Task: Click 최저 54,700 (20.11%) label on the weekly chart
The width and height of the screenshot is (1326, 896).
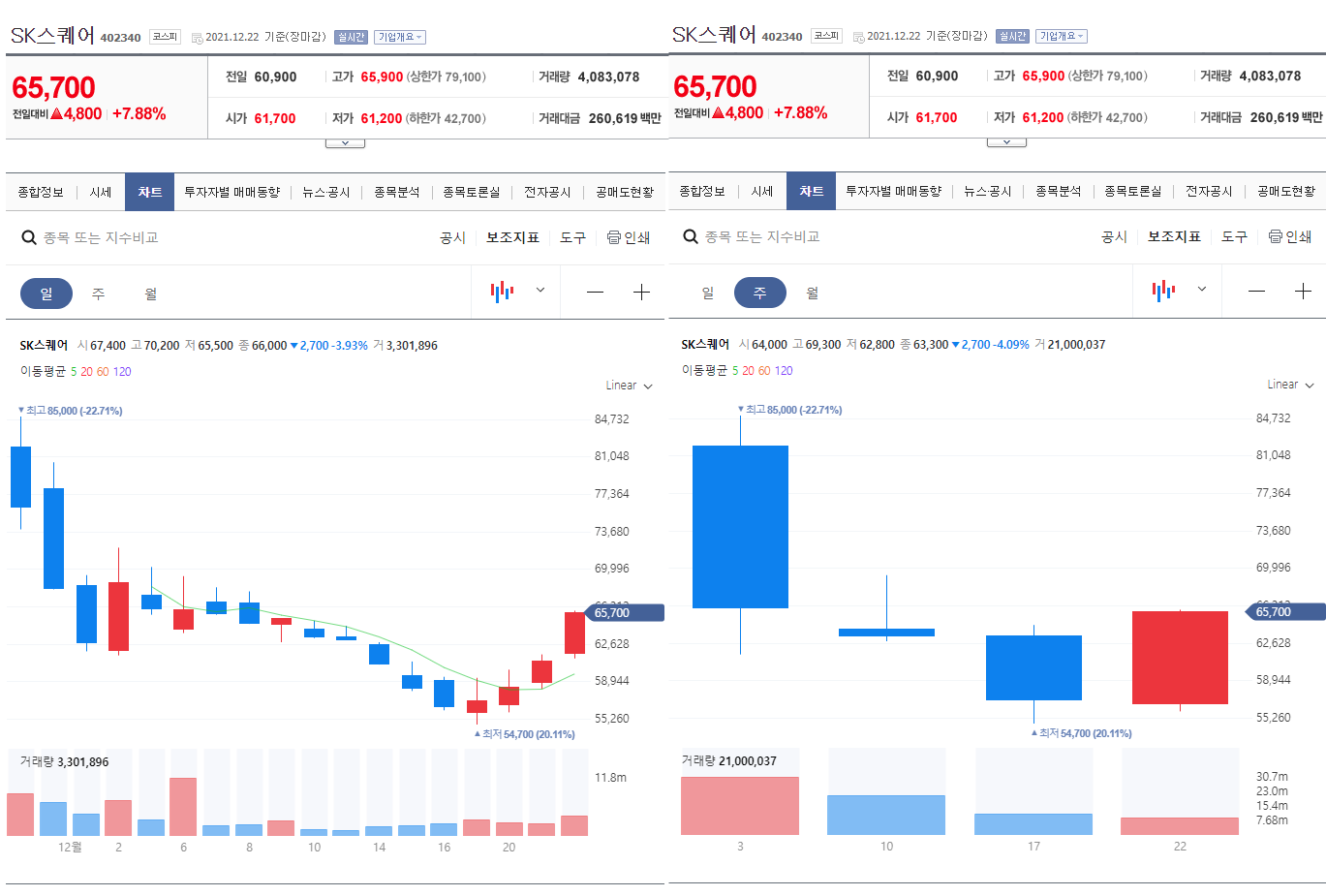Action: [x=1081, y=733]
